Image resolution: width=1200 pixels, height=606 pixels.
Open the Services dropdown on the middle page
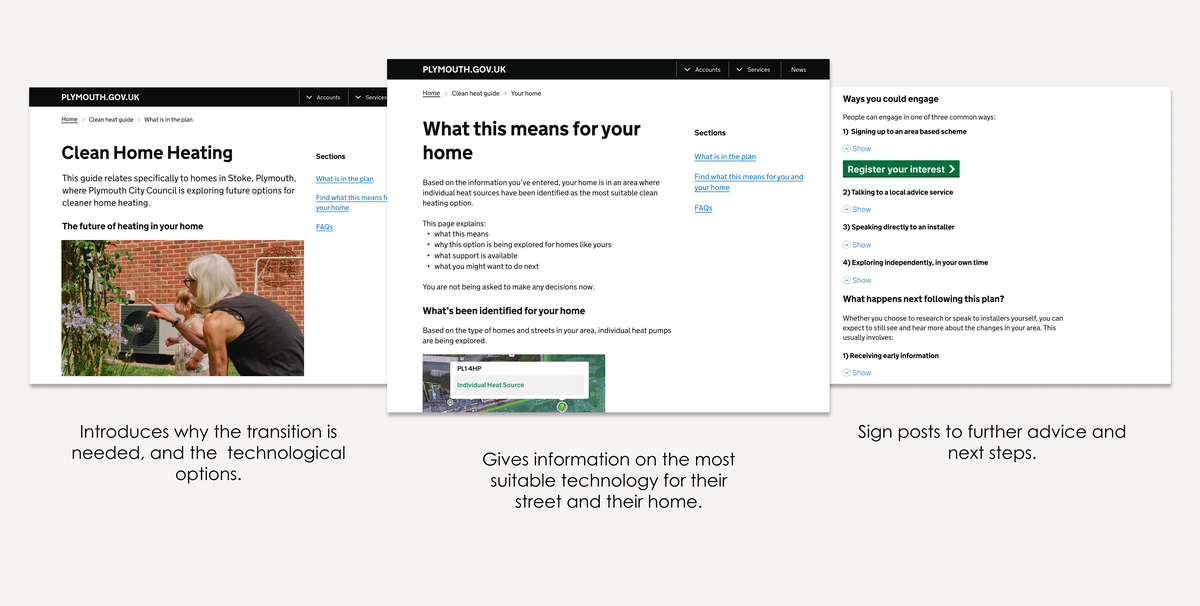[x=753, y=70]
